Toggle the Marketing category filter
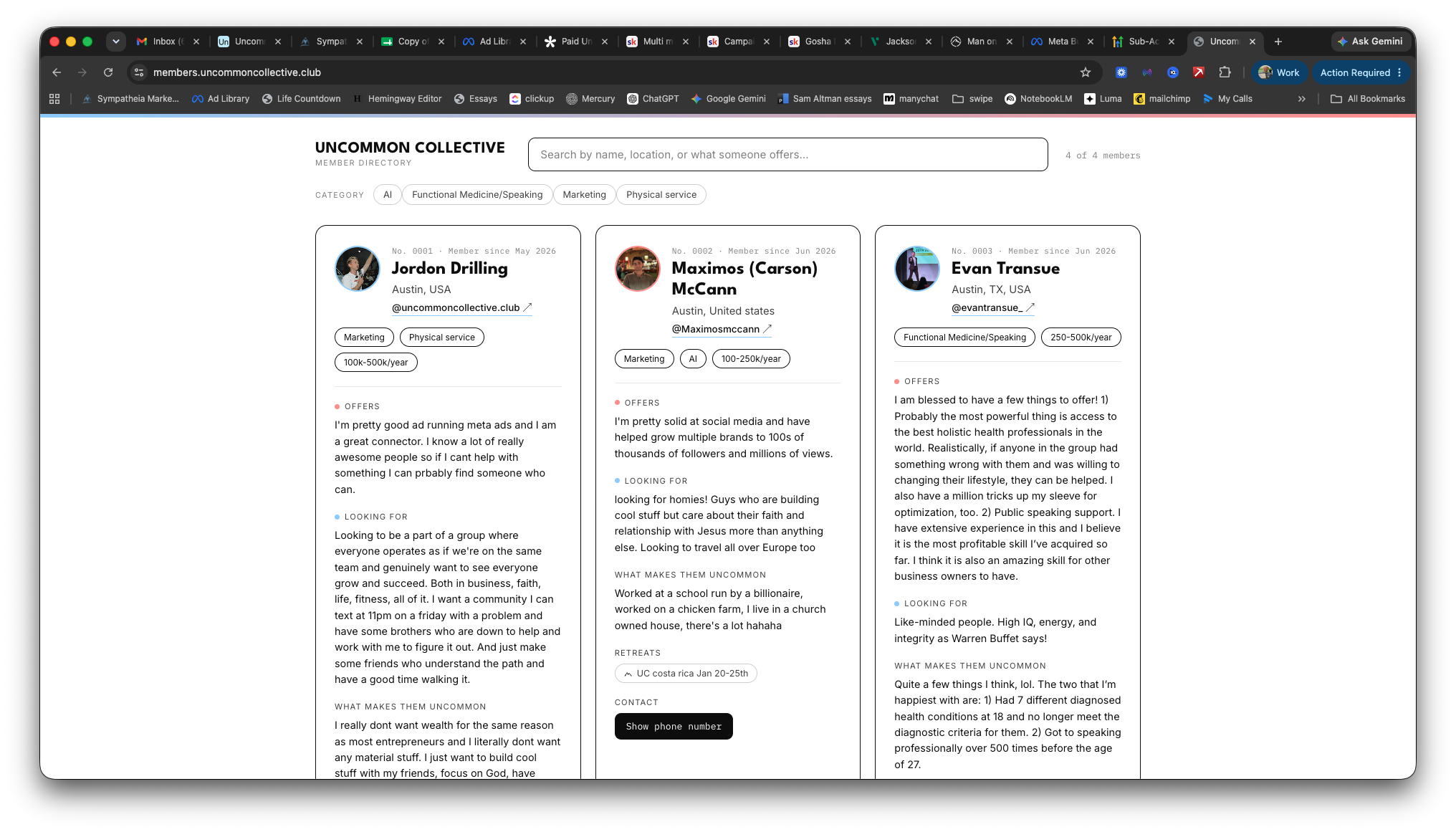 584,195
